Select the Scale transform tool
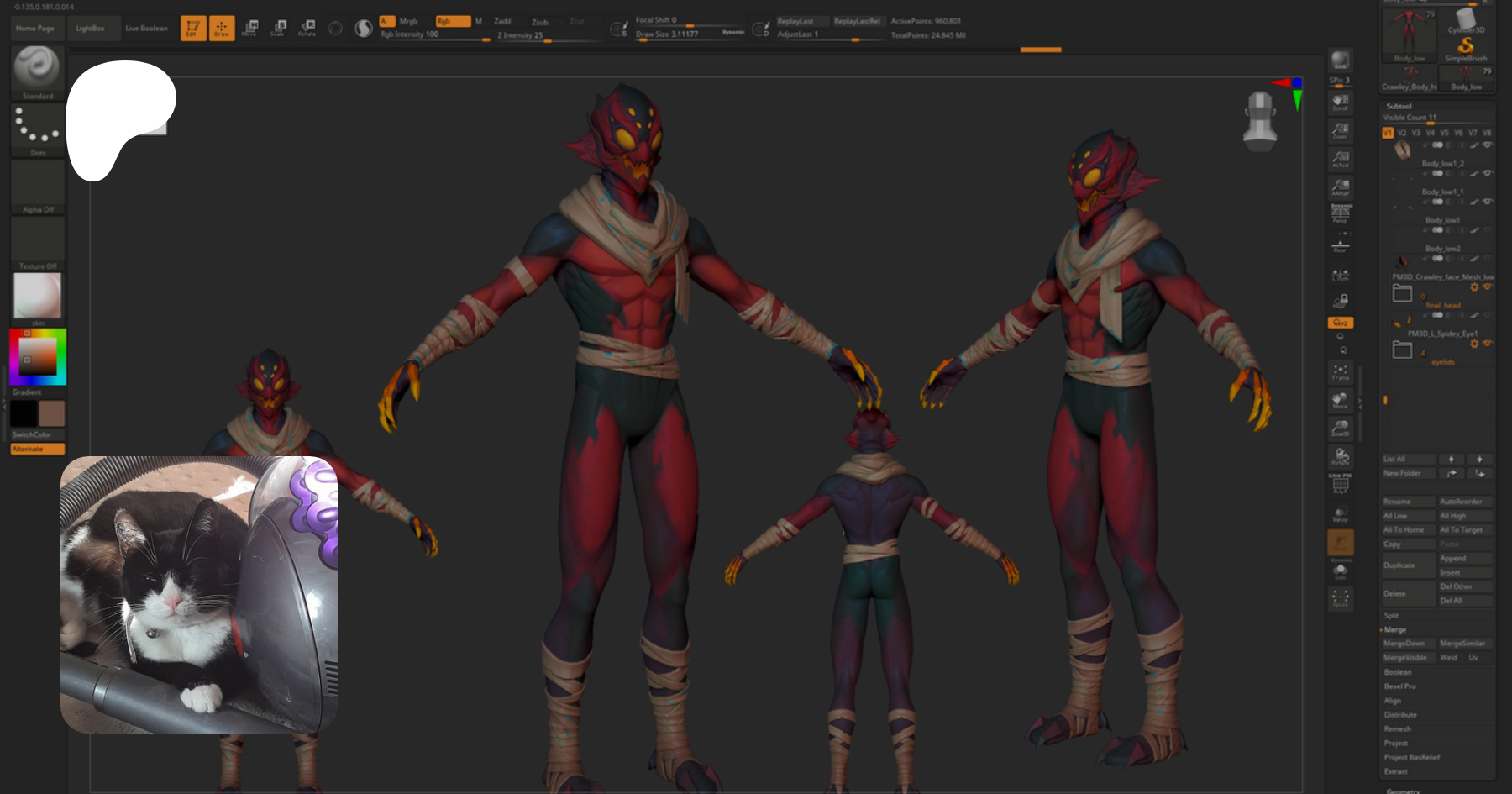Screen dimensions: 1512x794 [279, 29]
